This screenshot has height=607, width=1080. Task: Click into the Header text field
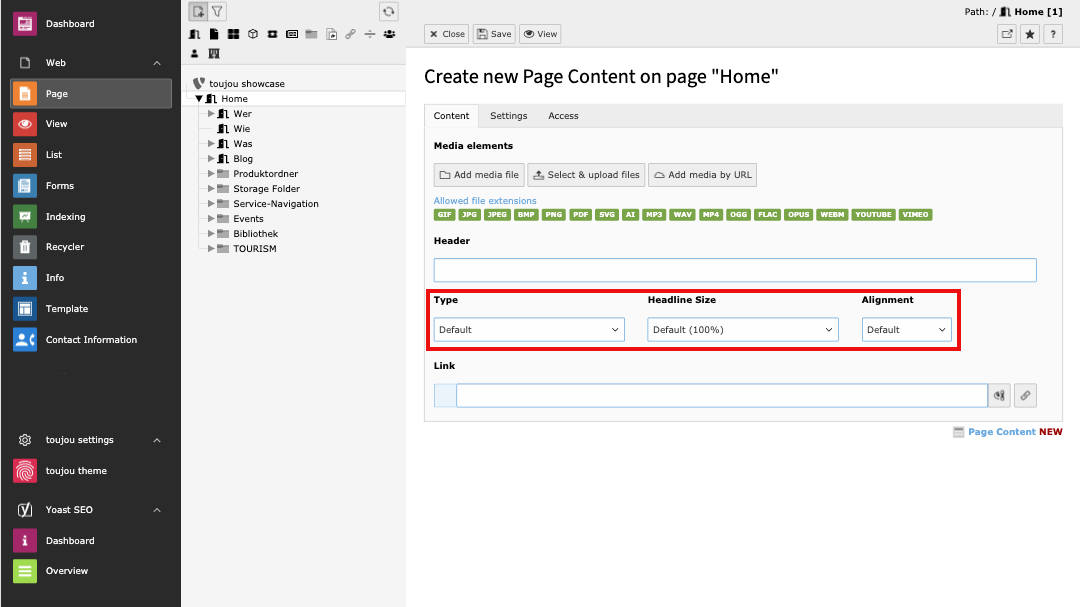coord(735,270)
